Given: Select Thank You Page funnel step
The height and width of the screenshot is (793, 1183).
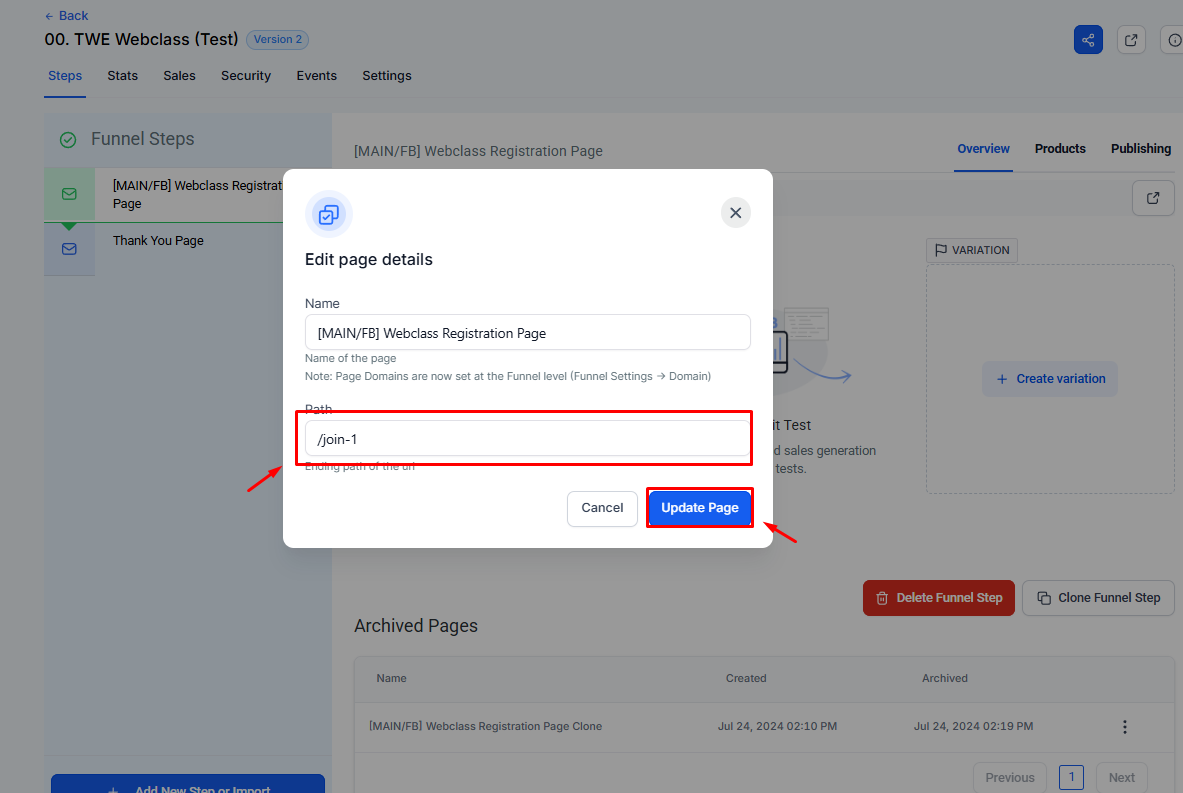Looking at the screenshot, I should 158,241.
